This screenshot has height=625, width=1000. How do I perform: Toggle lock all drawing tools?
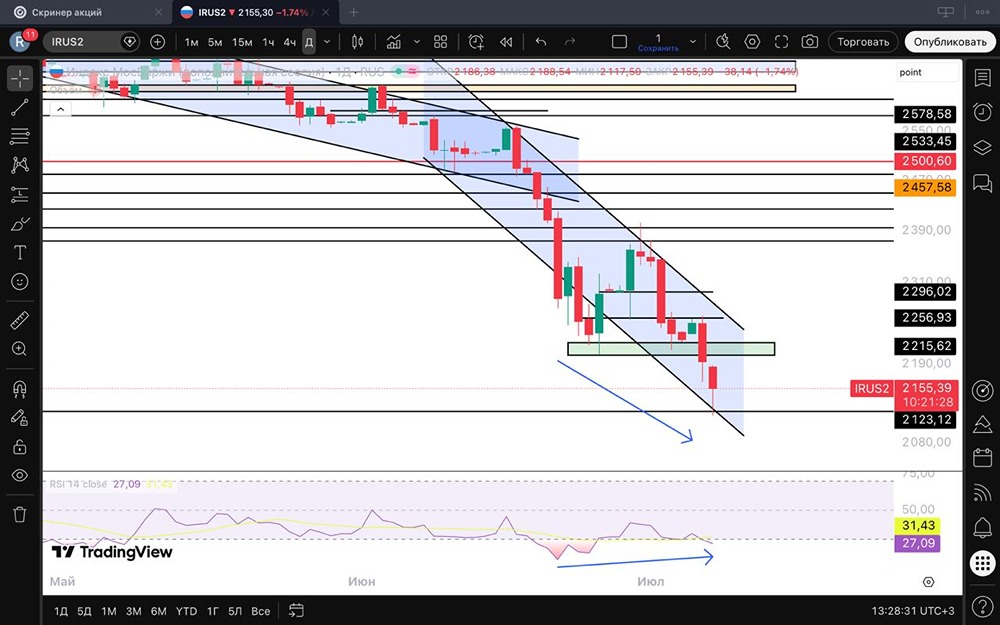coord(20,446)
